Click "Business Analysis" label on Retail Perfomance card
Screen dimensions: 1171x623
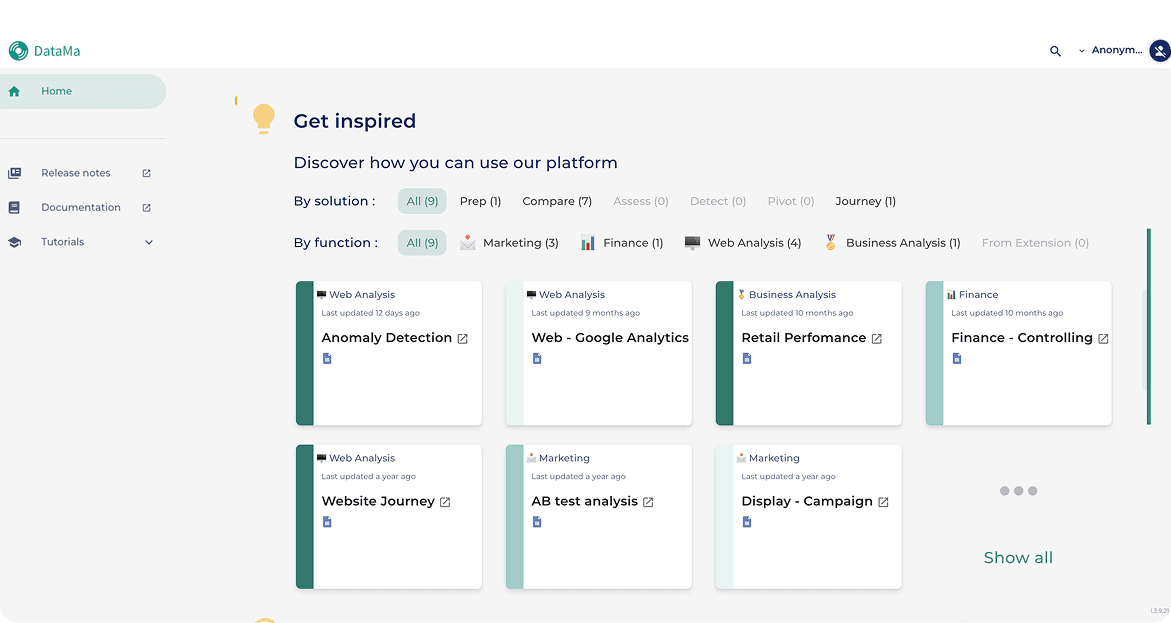792,294
